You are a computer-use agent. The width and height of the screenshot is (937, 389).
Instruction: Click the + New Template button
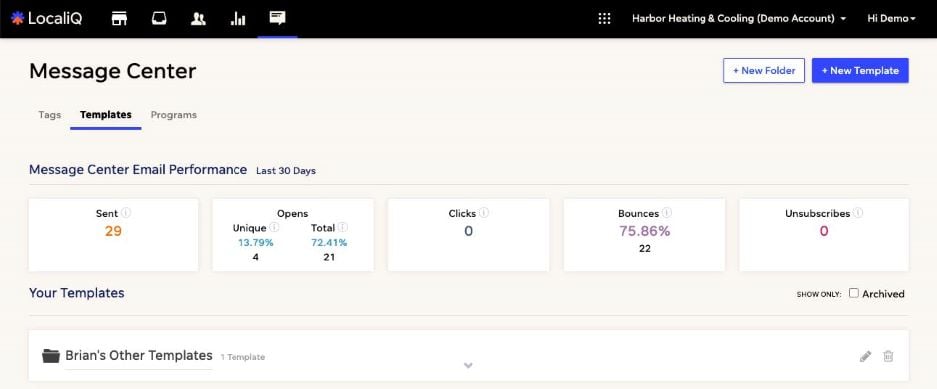pyautogui.click(x=860, y=71)
